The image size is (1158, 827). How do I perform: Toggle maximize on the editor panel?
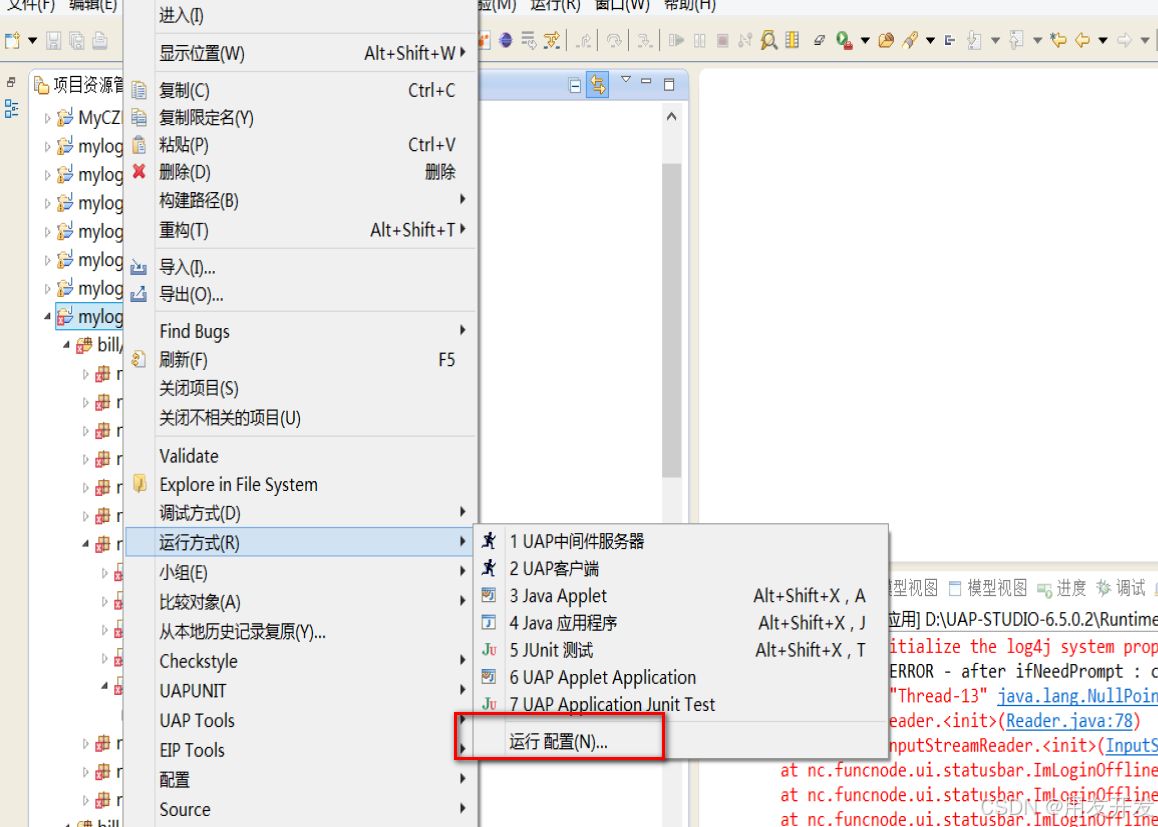pyautogui.click(x=669, y=84)
